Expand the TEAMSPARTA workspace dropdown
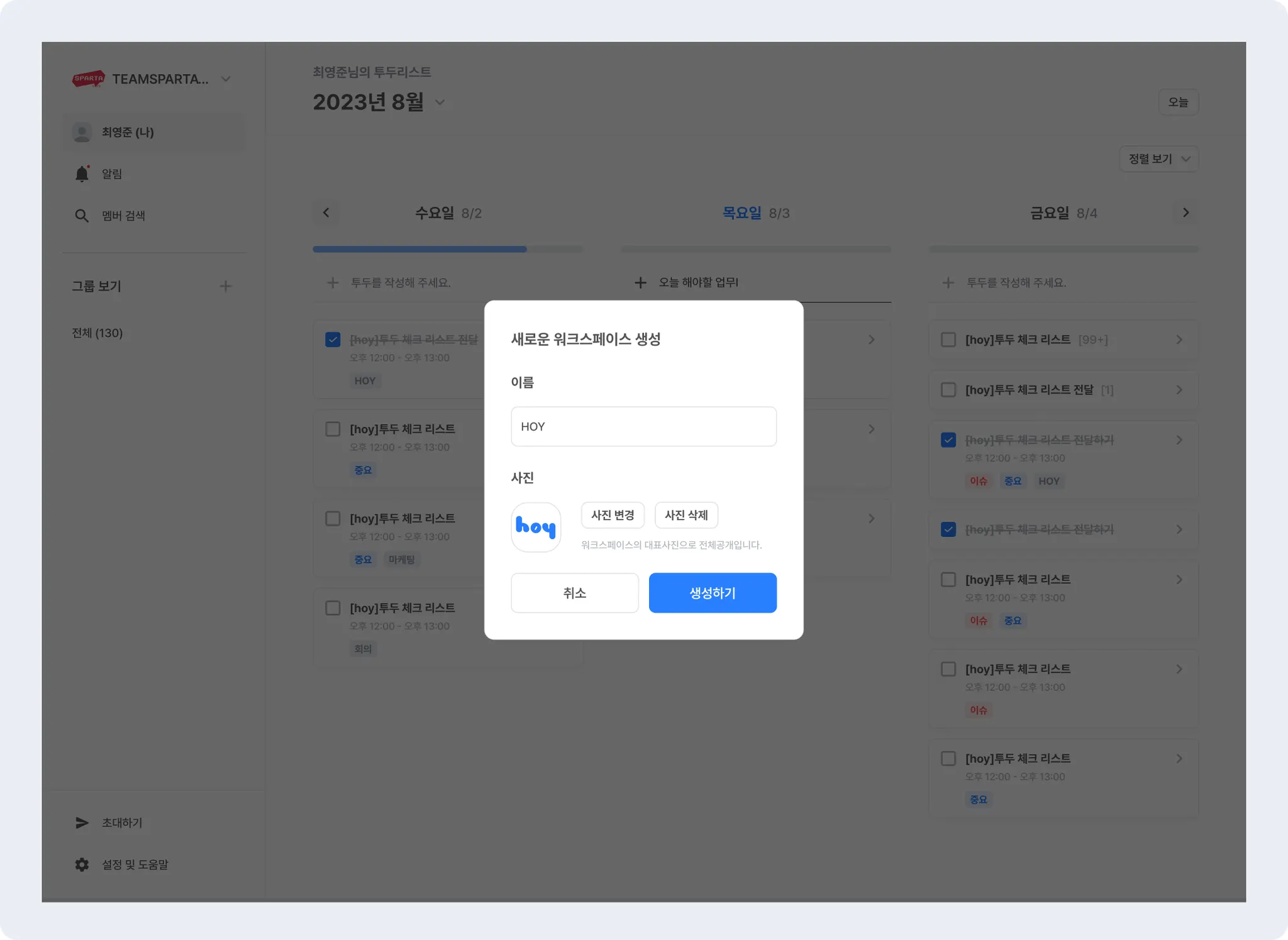Image resolution: width=1288 pixels, height=940 pixels. 226,79
